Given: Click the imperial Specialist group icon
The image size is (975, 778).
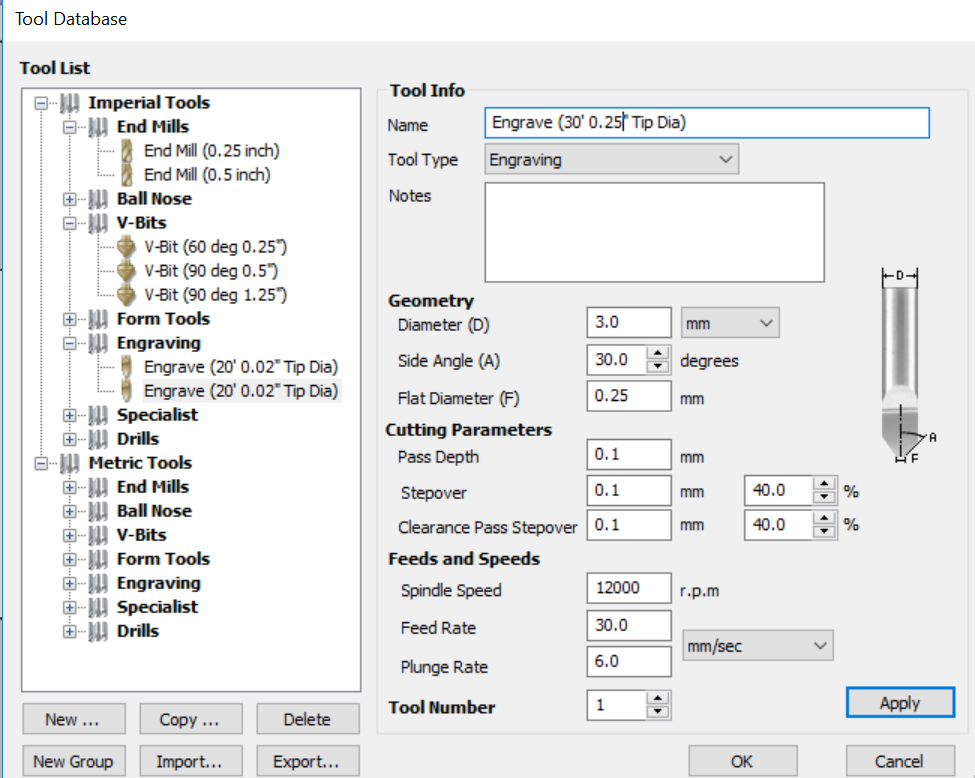Looking at the screenshot, I should click(98, 415).
